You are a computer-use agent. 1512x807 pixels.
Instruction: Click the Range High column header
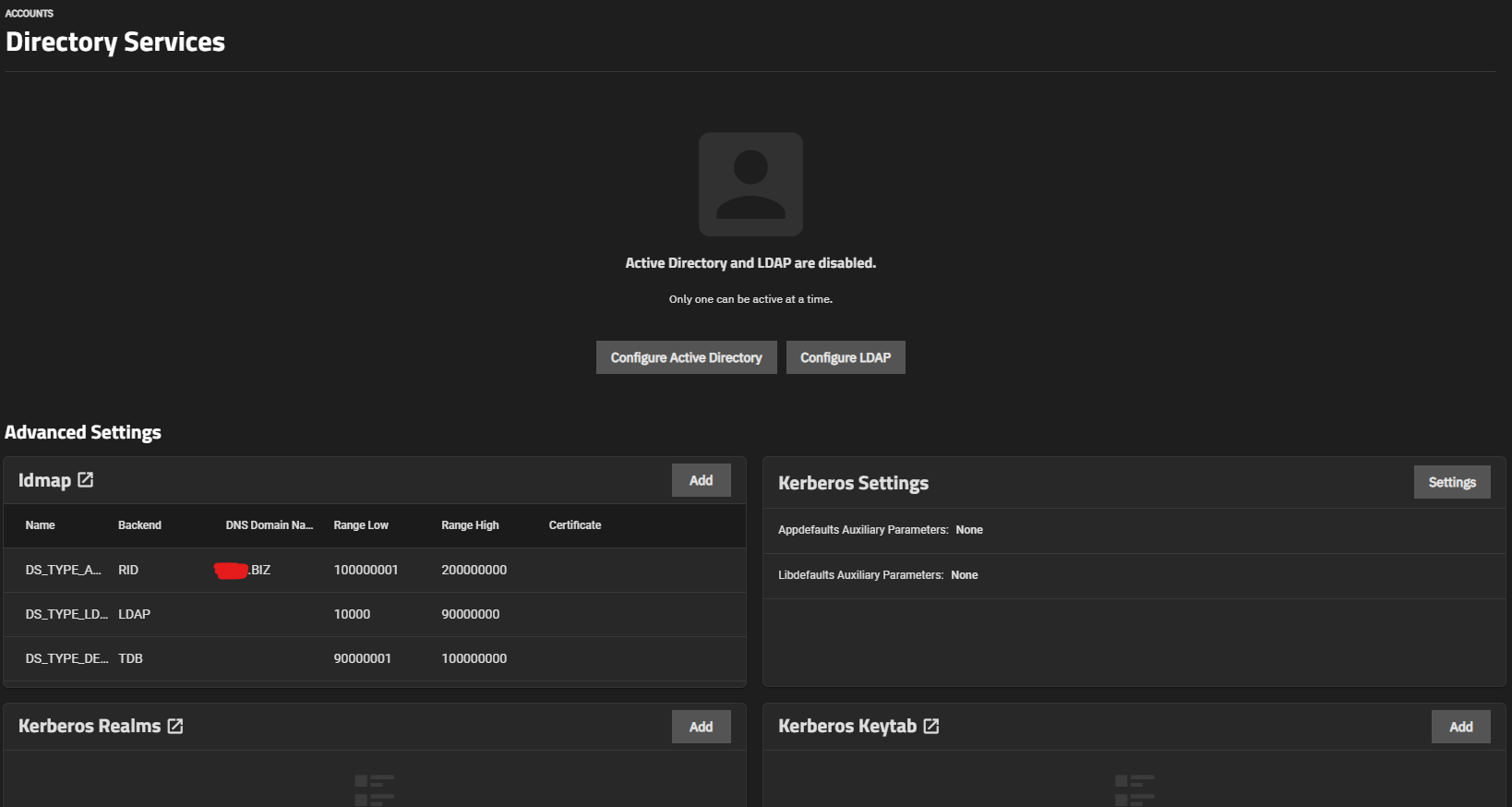tap(470, 525)
